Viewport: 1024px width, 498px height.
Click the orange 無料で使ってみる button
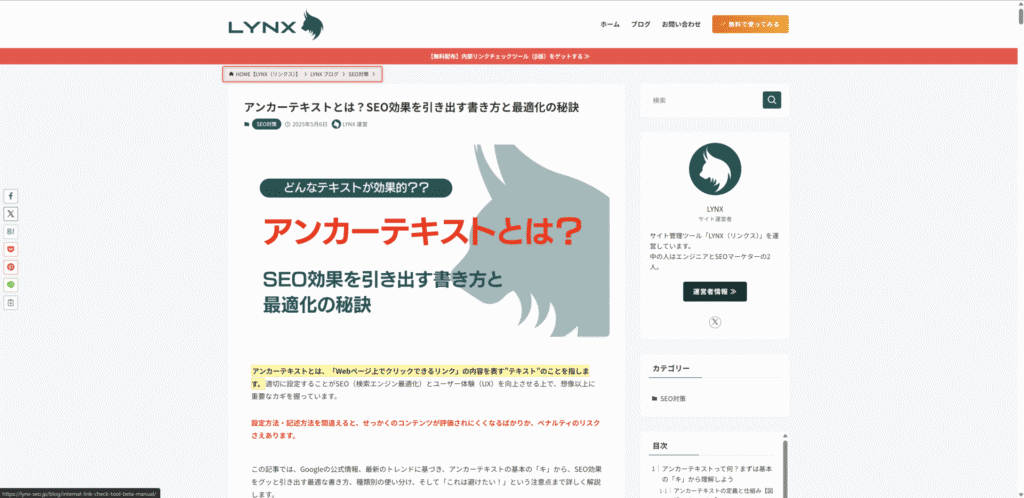(750, 24)
